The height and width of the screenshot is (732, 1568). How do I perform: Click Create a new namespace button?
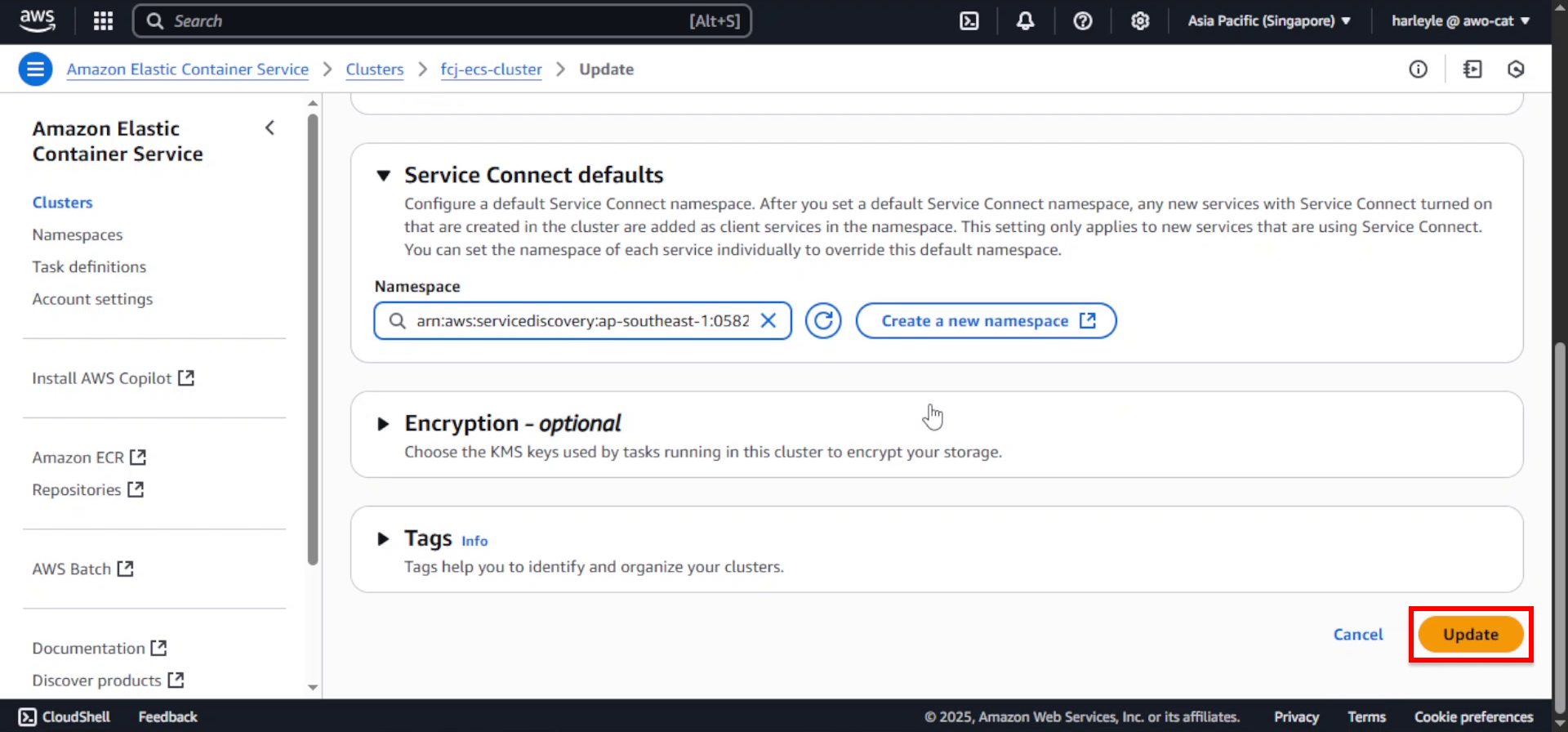987,321
